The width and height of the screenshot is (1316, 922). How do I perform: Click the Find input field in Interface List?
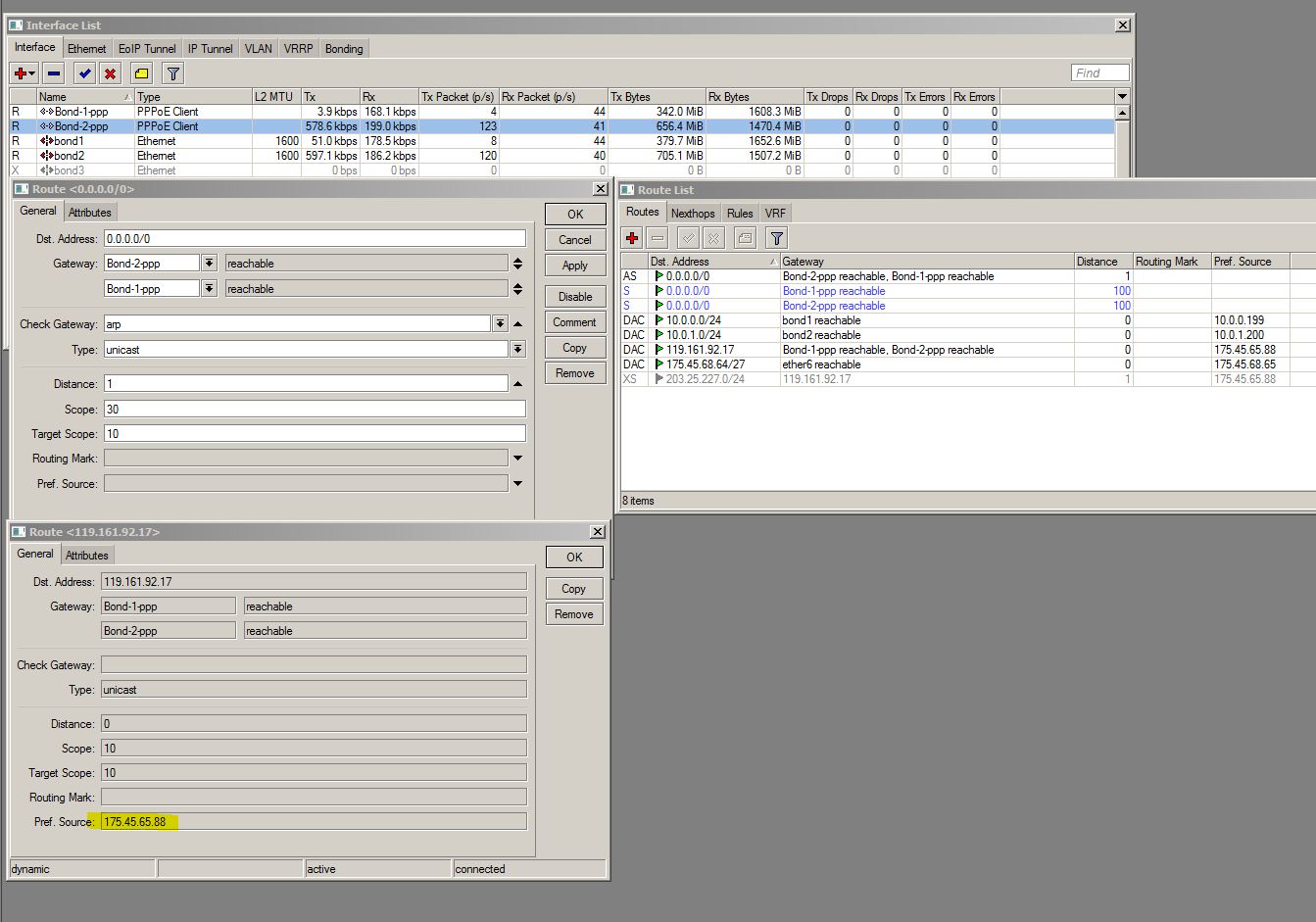coord(1098,72)
